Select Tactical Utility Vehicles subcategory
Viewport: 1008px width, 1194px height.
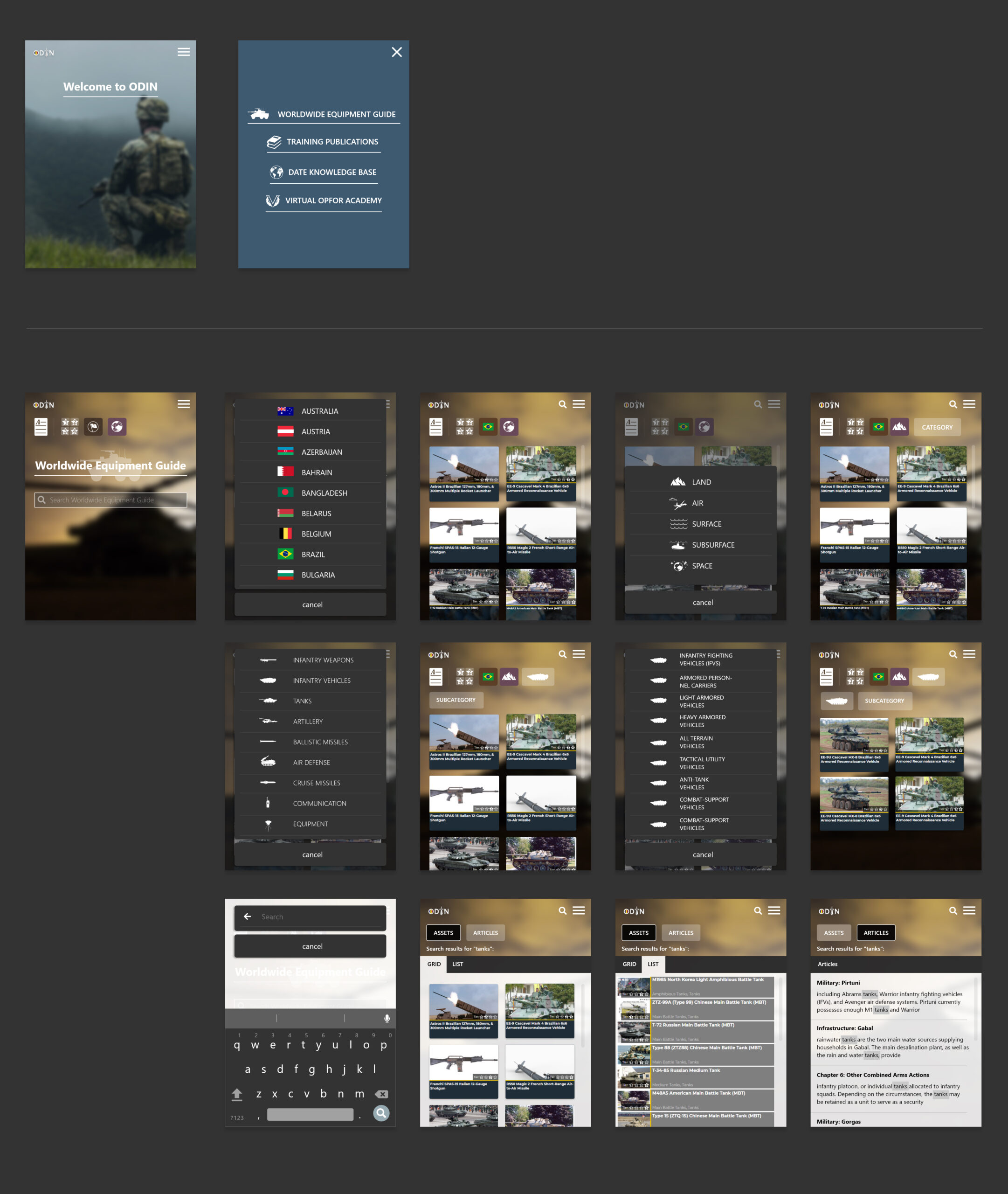pos(701,763)
